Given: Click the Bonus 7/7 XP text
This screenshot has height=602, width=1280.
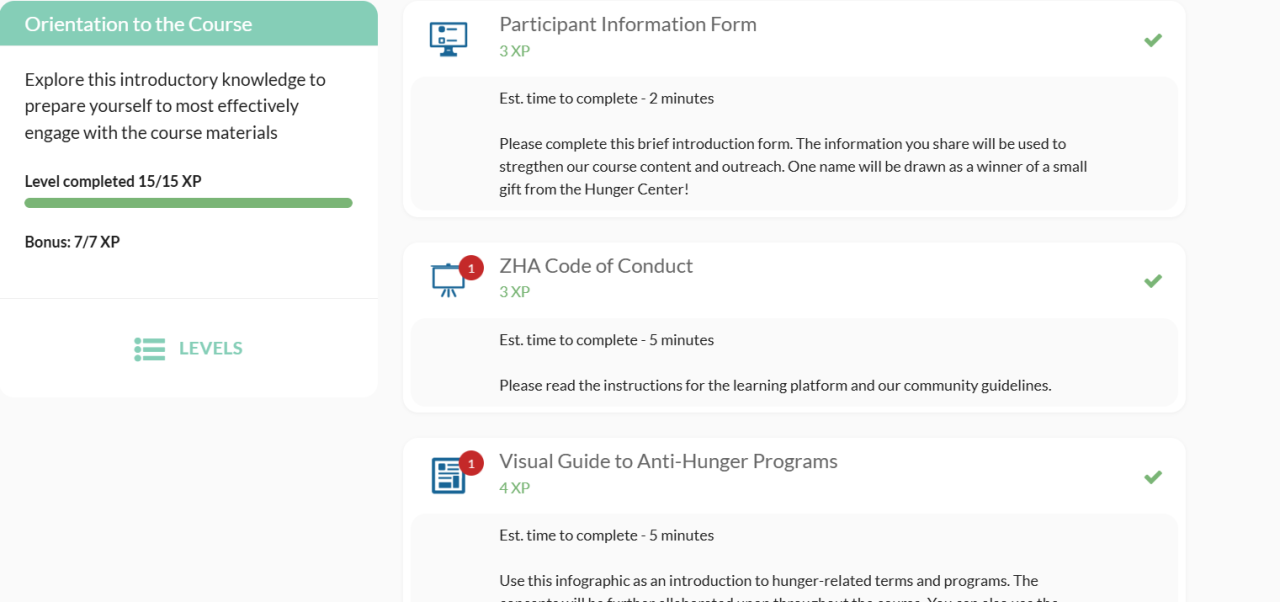Looking at the screenshot, I should pos(72,242).
